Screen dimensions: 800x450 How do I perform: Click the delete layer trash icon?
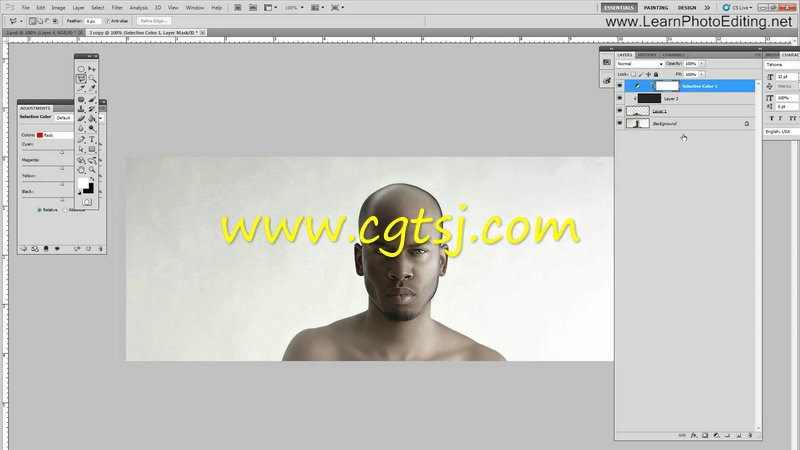(x=750, y=435)
